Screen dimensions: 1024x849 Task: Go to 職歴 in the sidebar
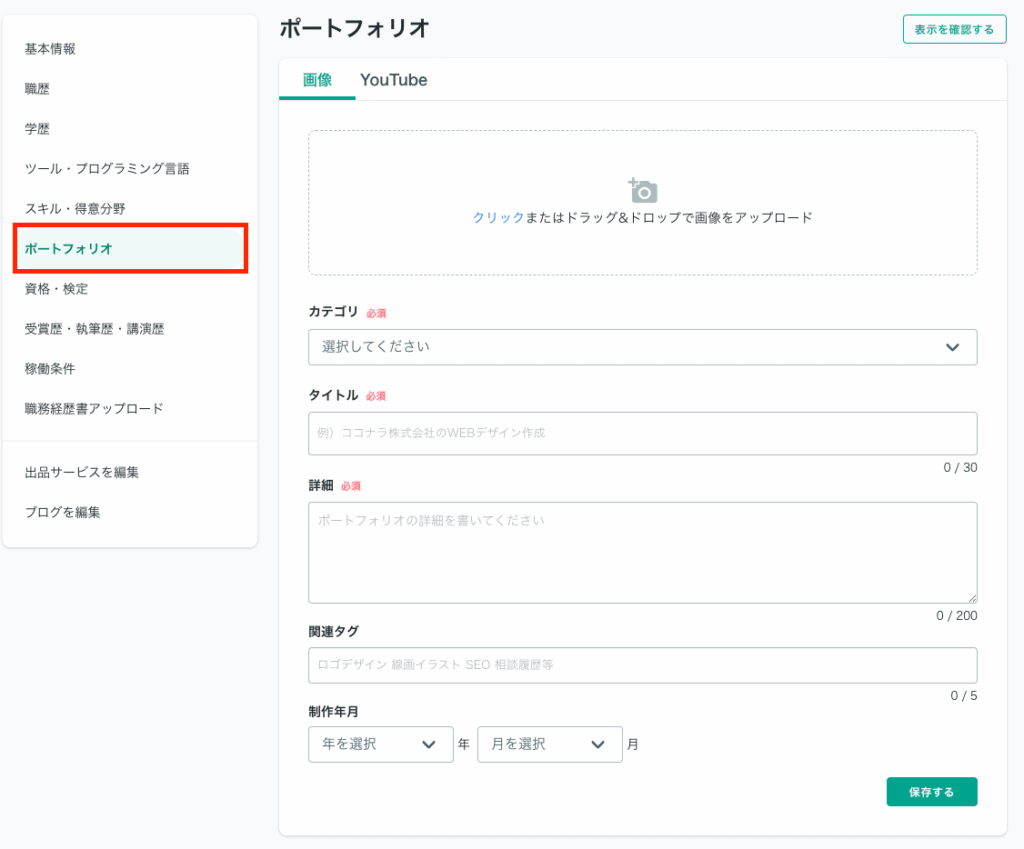pos(37,89)
